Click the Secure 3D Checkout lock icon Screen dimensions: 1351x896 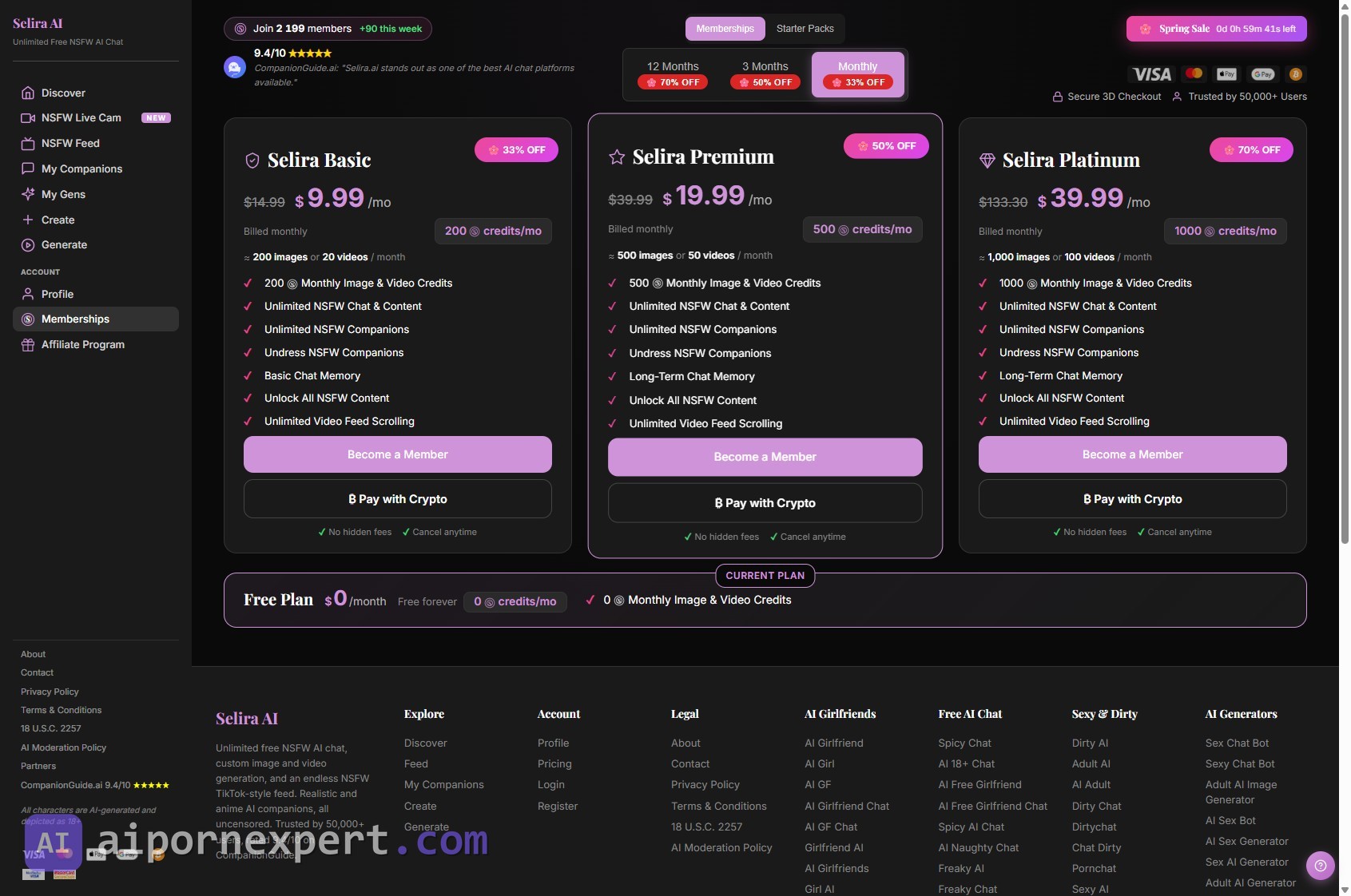click(x=1058, y=97)
